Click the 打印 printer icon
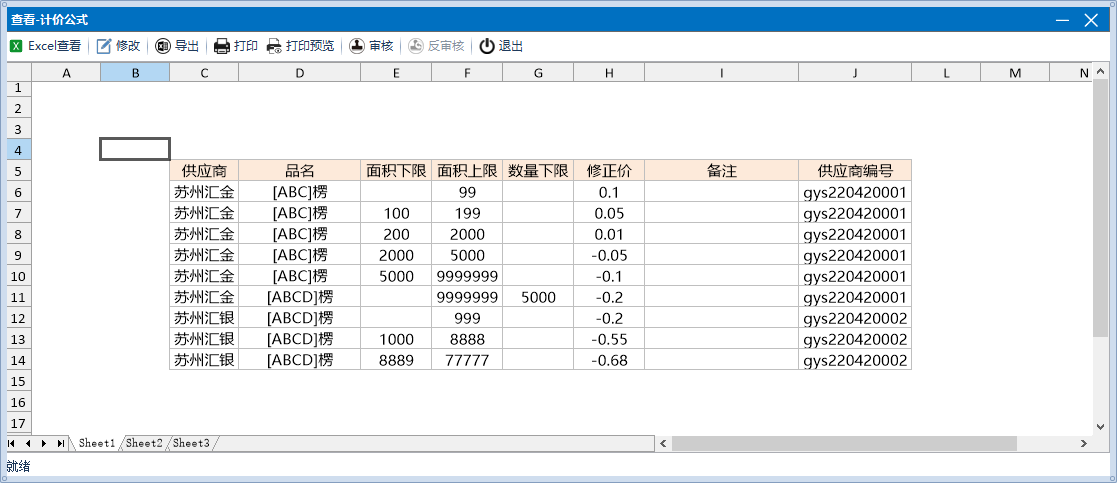The width and height of the screenshot is (1117, 483). (x=222, y=46)
